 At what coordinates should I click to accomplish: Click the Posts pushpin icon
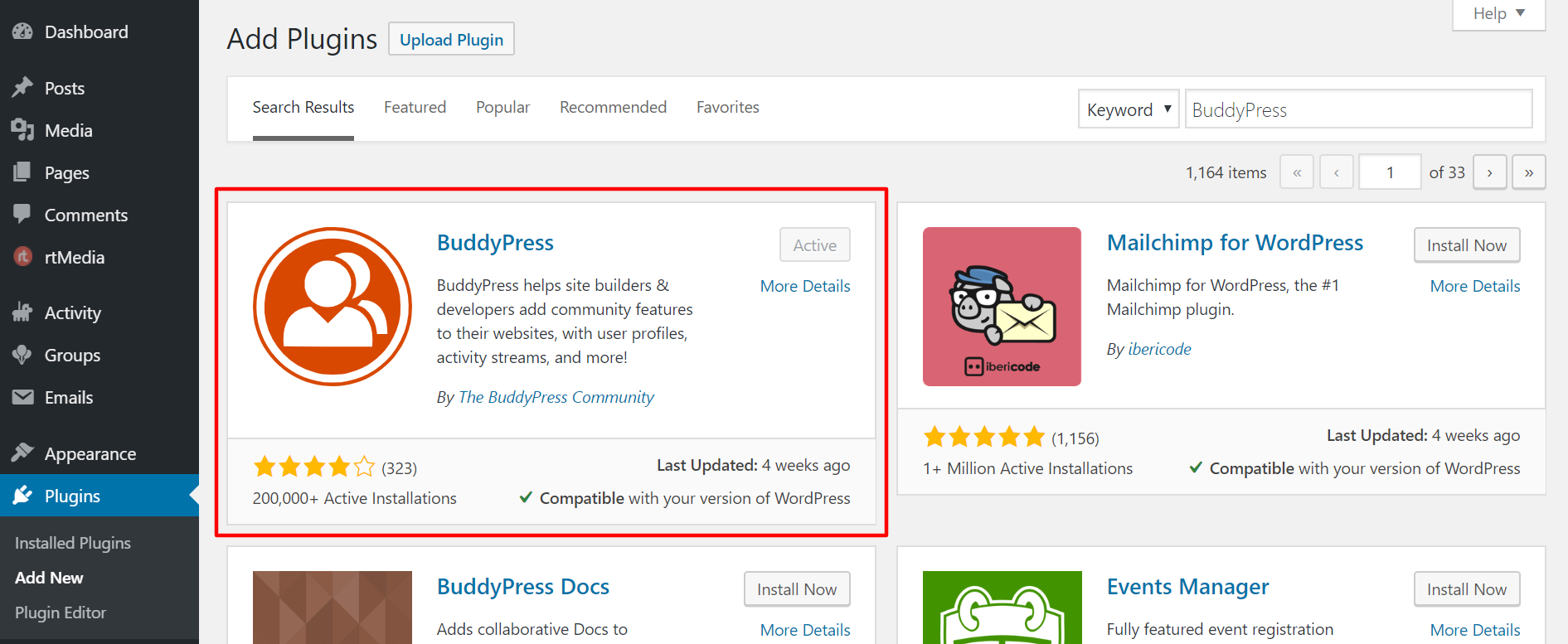click(22, 88)
